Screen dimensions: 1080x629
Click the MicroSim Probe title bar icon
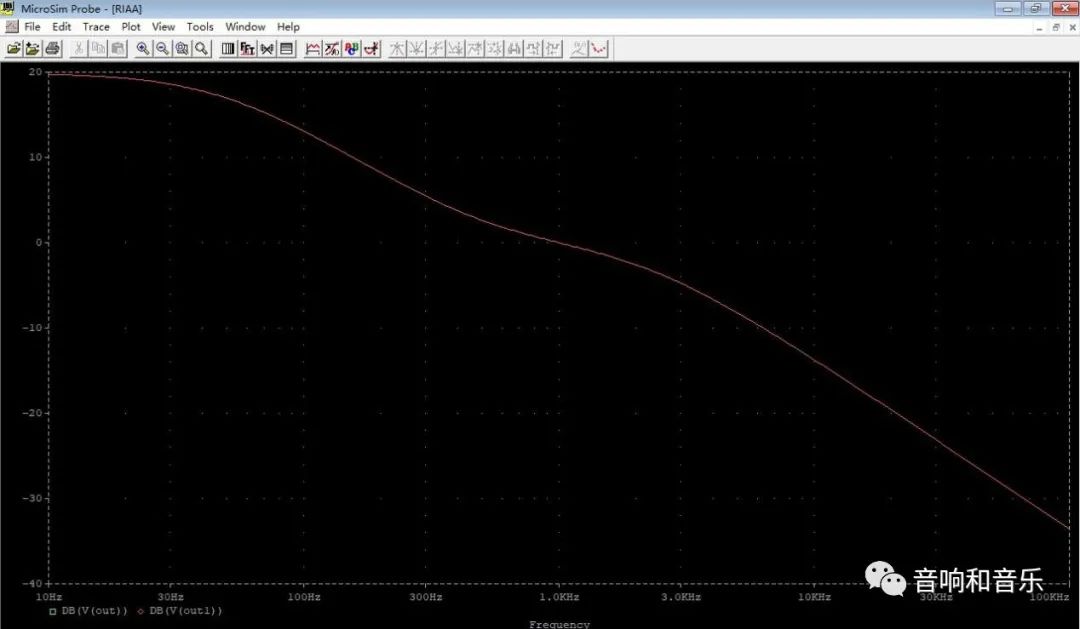pyautogui.click(x=8, y=8)
